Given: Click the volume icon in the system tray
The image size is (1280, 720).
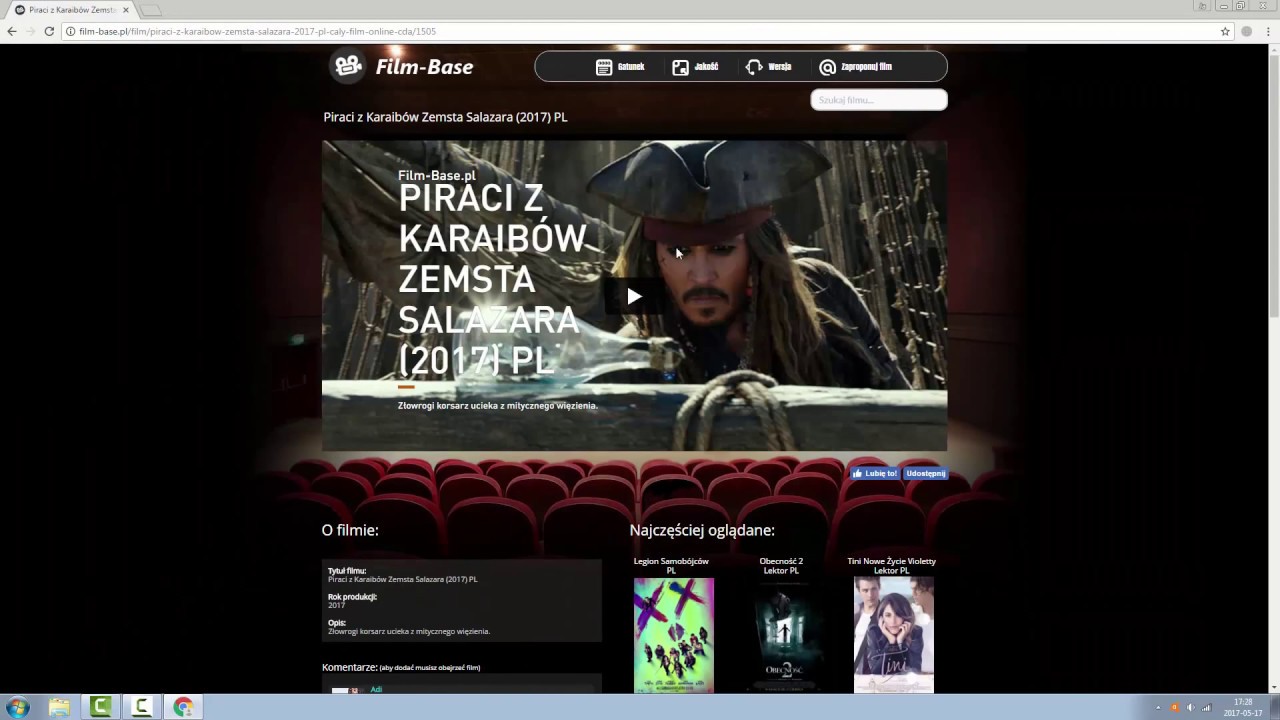Looking at the screenshot, I should (1190, 707).
